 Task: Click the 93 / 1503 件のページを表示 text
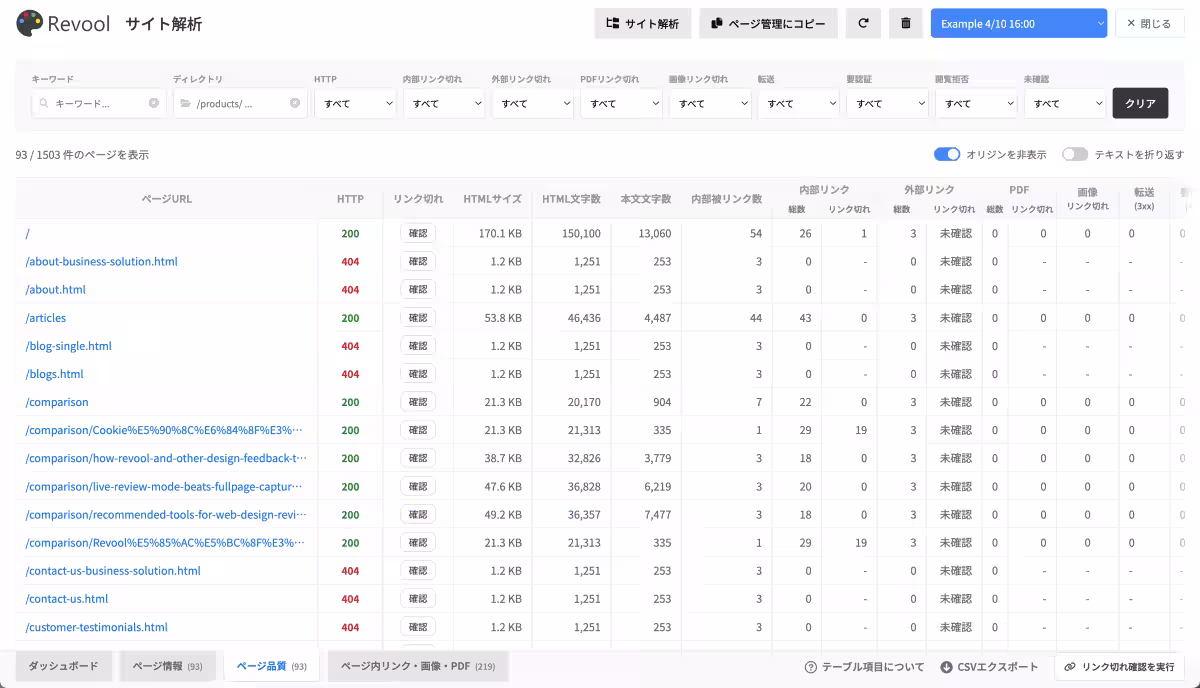pyautogui.click(x=82, y=155)
